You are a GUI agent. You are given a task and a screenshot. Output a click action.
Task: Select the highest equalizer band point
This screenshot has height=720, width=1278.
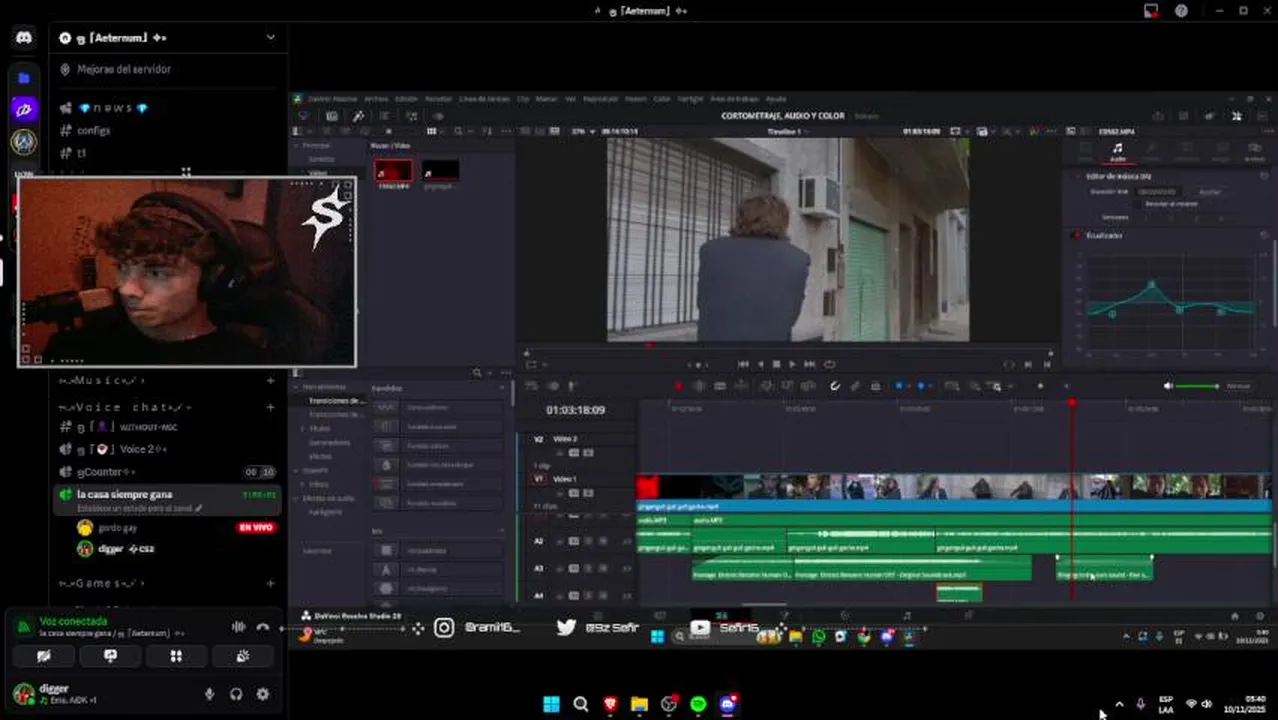coord(1152,285)
